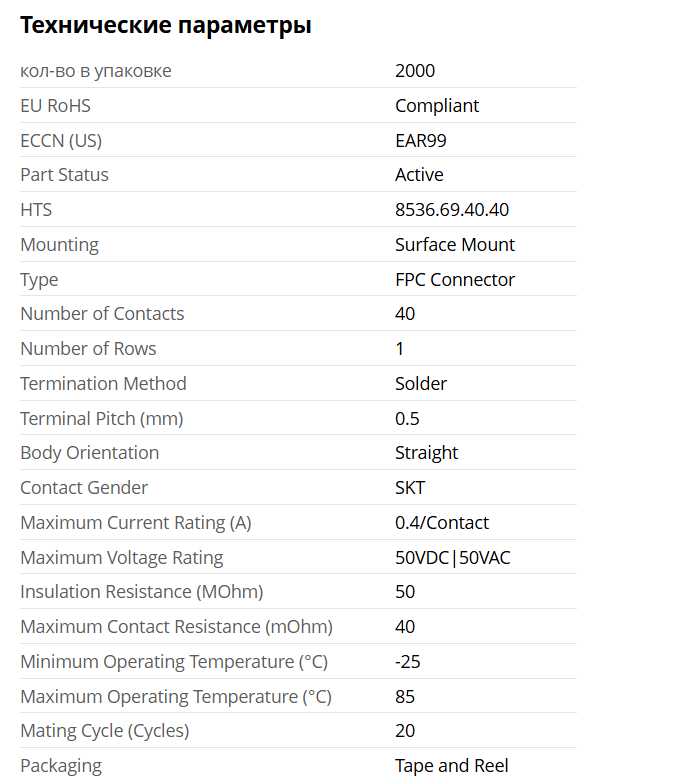The width and height of the screenshot is (688, 782).
Task: Click the 'Straight' body orientation value
Action: click(x=426, y=453)
